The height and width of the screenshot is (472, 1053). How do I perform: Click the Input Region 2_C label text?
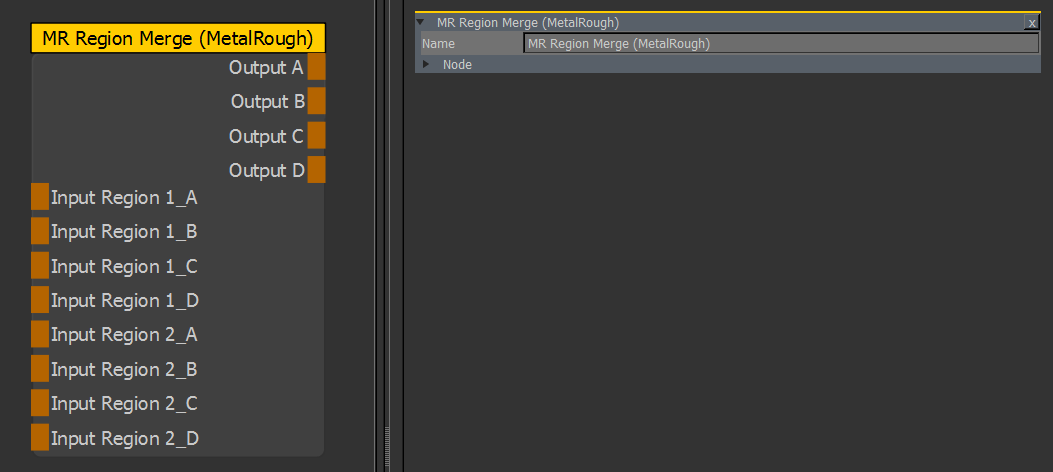click(124, 404)
